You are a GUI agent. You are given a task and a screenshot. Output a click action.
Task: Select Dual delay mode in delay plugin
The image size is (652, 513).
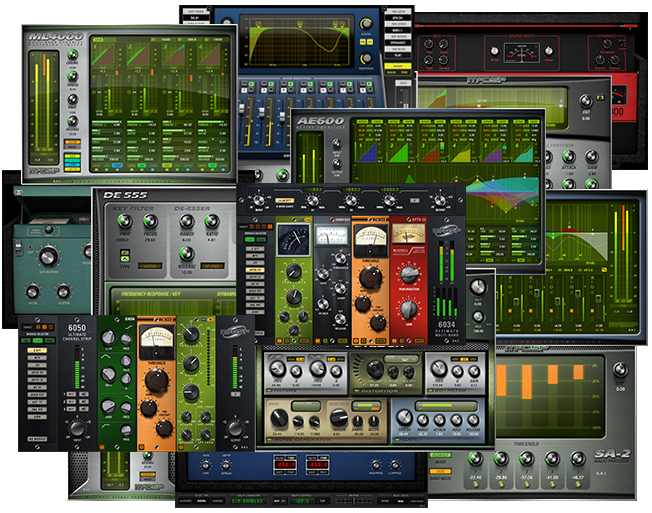click(x=401, y=501)
